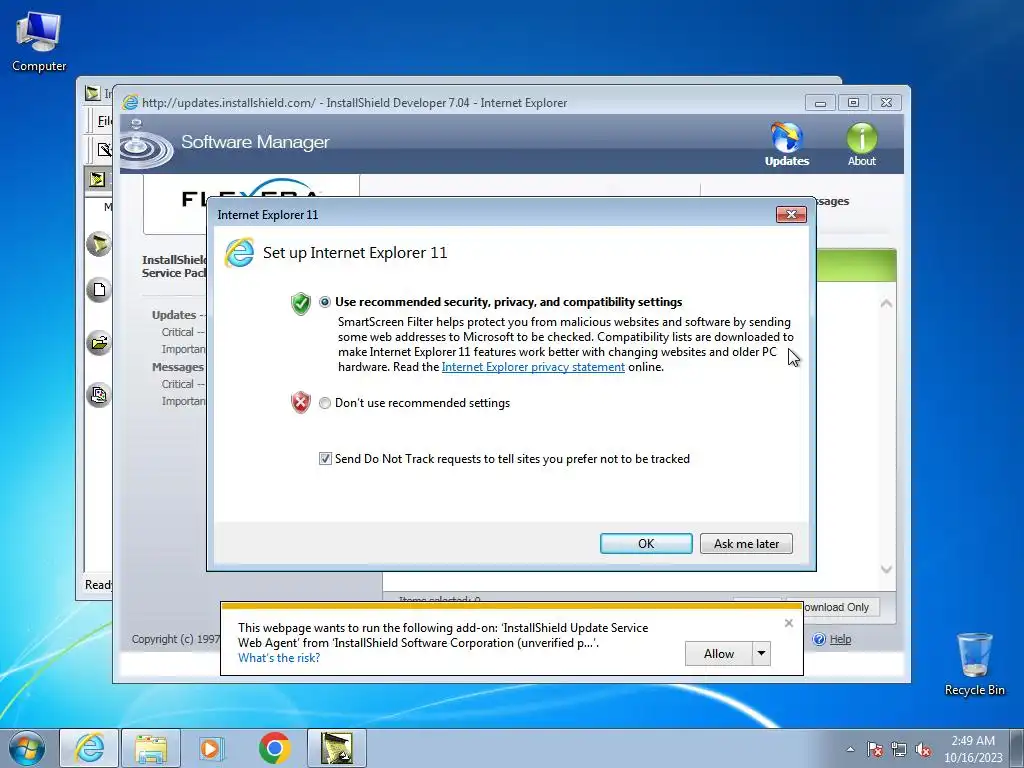
Task: Open the network status tray icon
Action: 899,749
